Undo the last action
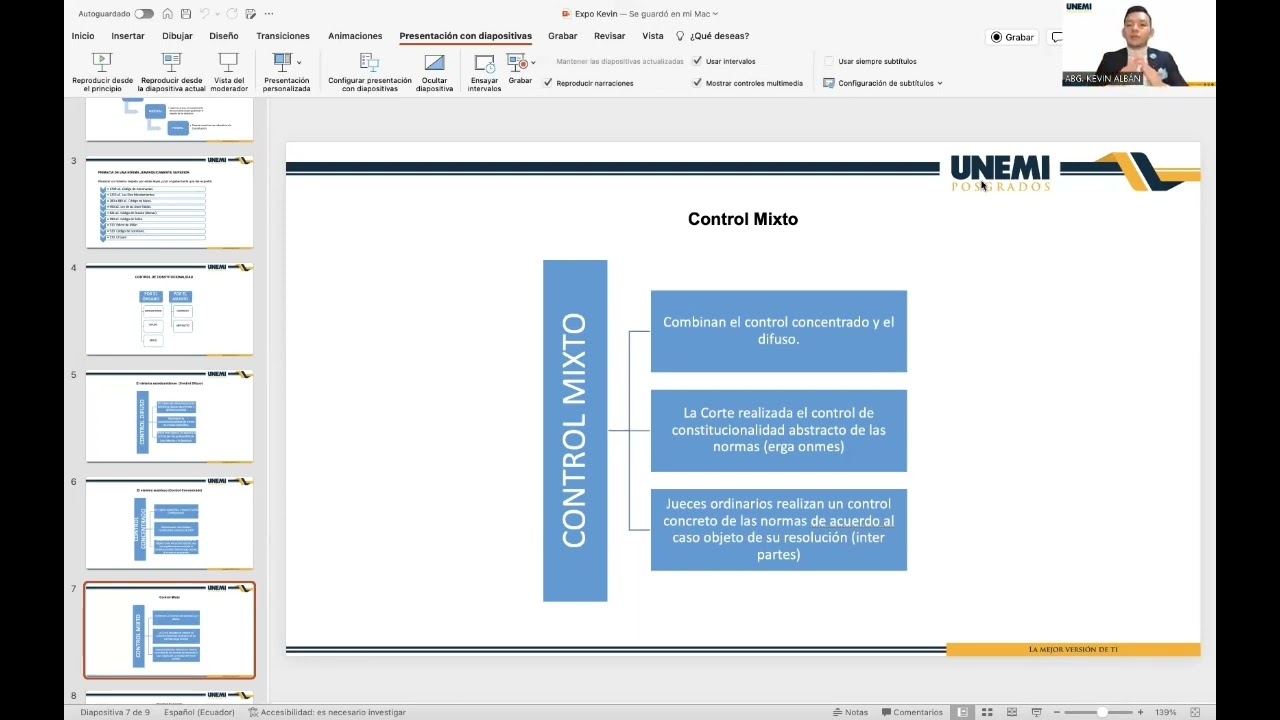The height and width of the screenshot is (720, 1280). pyautogui.click(x=204, y=14)
